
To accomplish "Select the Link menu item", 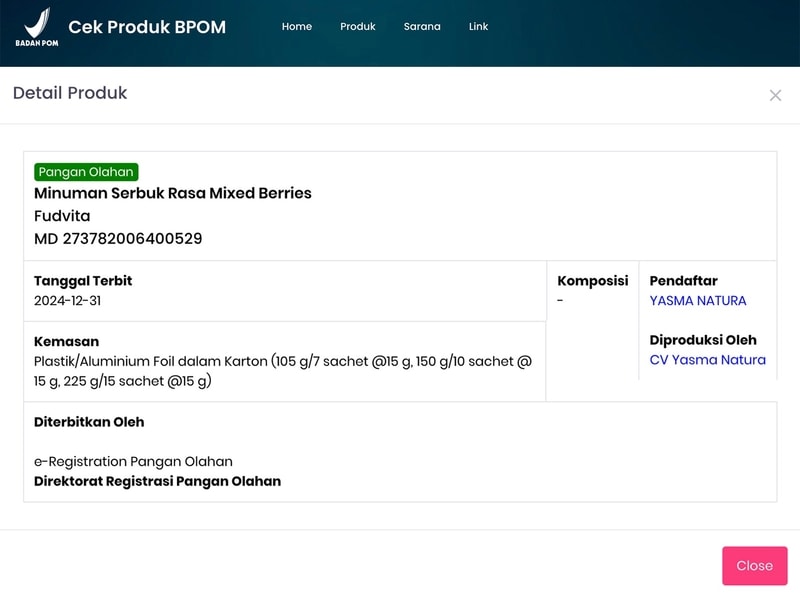I will pos(478,27).
